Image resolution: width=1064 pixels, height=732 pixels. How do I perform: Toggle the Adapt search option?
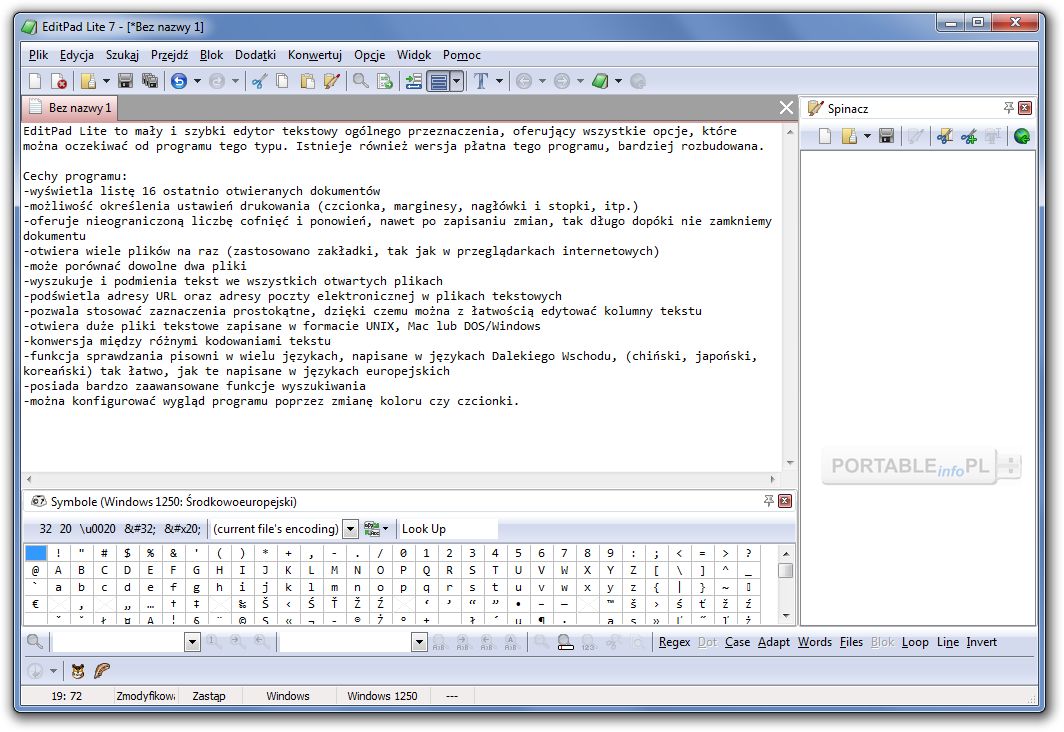(x=774, y=642)
